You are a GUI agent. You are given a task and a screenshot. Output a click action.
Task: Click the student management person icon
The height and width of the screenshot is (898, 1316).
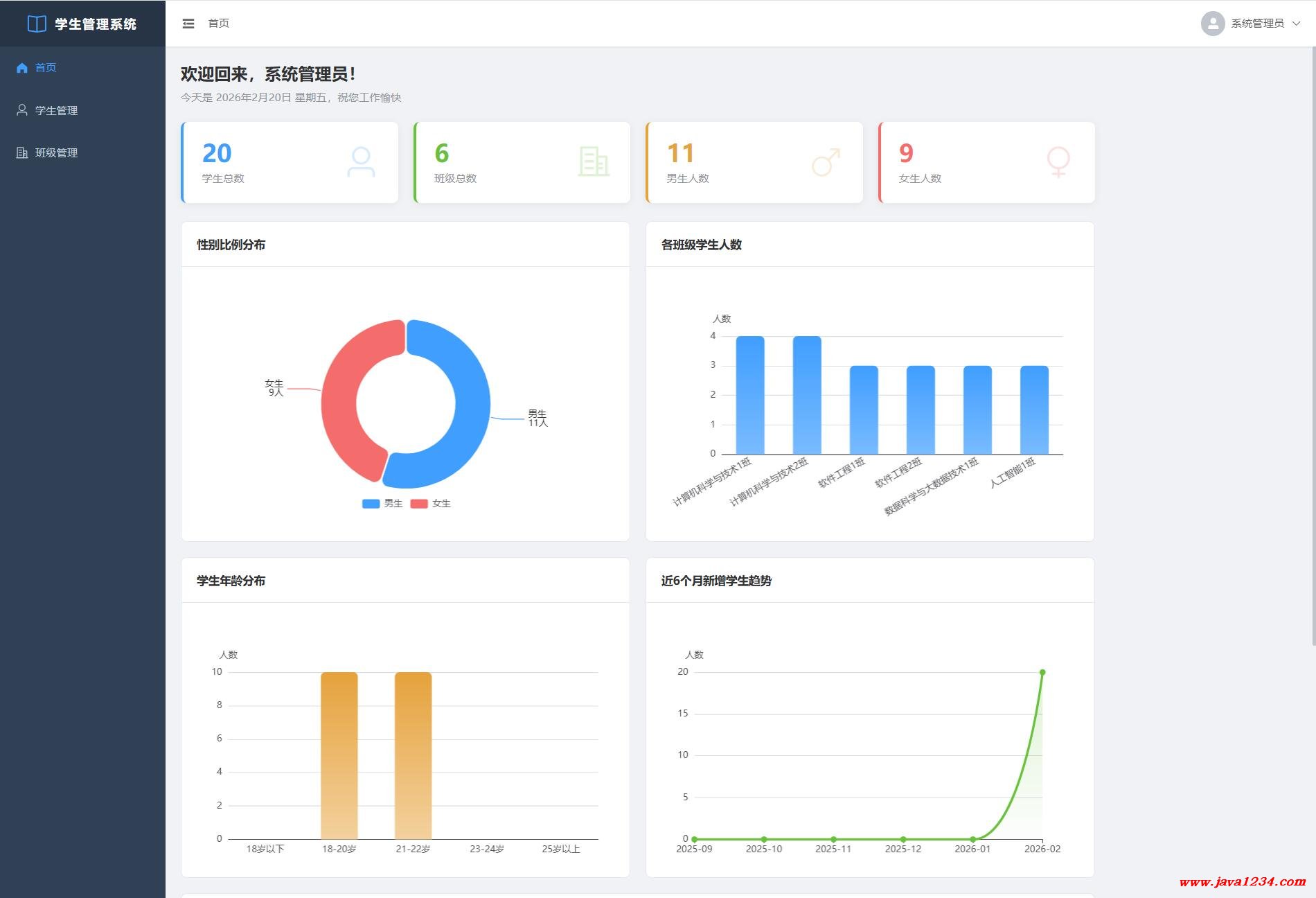(22, 110)
